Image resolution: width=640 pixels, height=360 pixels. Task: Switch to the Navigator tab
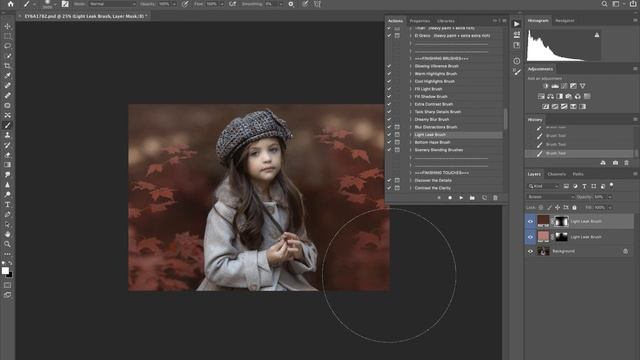pos(565,20)
